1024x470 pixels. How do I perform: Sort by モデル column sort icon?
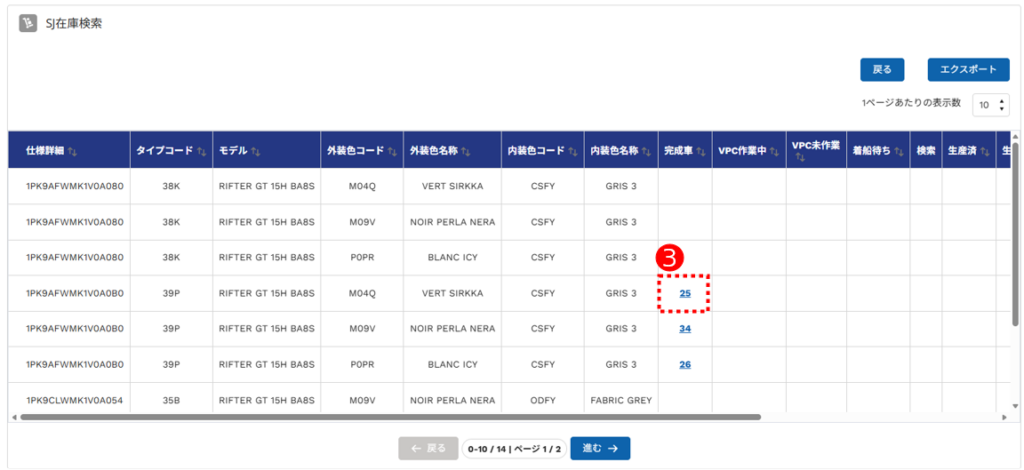pyautogui.click(x=256, y=151)
